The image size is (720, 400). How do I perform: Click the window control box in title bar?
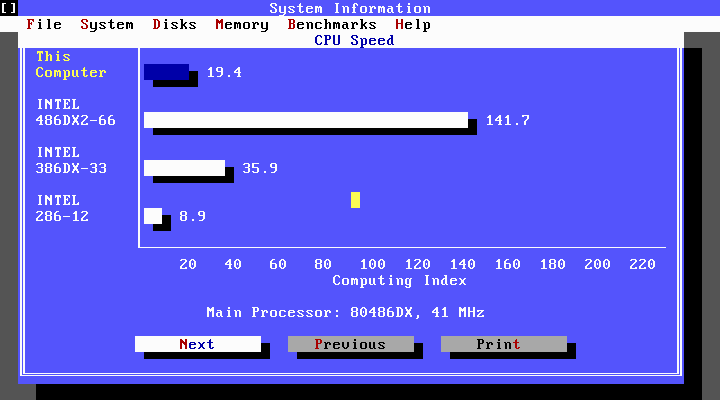pyautogui.click(x=9, y=8)
